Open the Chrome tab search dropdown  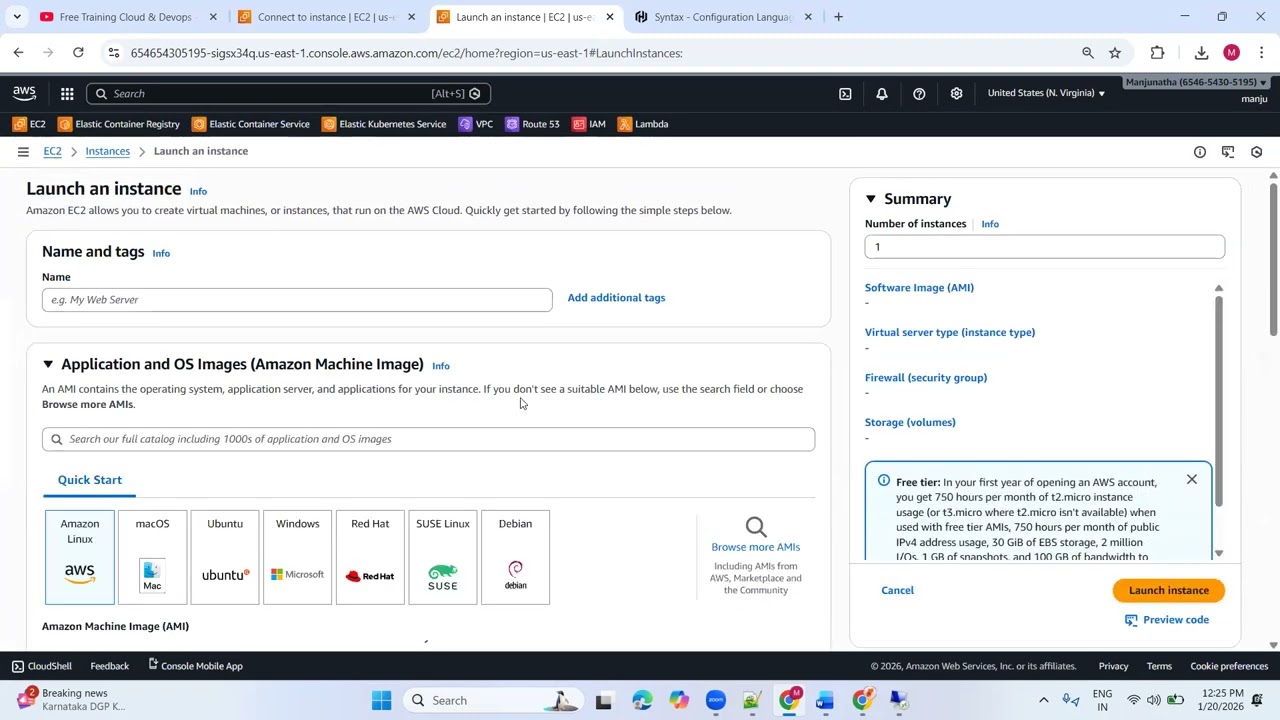click(x=17, y=17)
